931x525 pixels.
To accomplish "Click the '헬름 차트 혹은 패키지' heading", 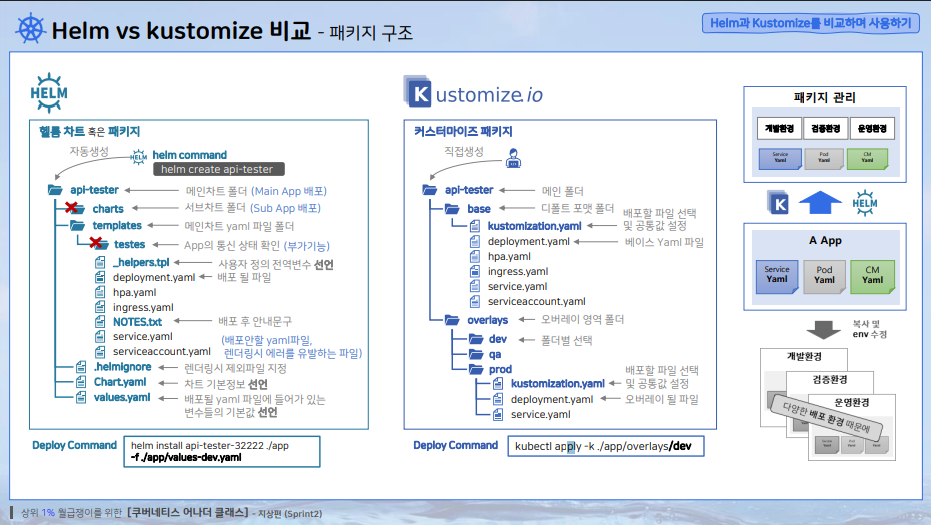I will coord(90,131).
